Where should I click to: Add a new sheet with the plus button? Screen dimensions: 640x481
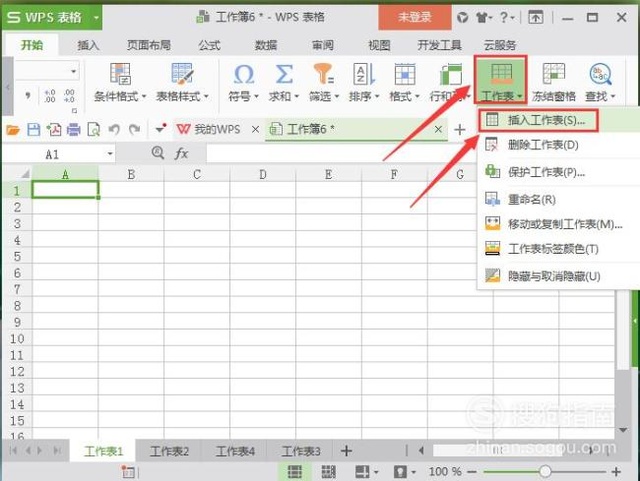coord(346,451)
